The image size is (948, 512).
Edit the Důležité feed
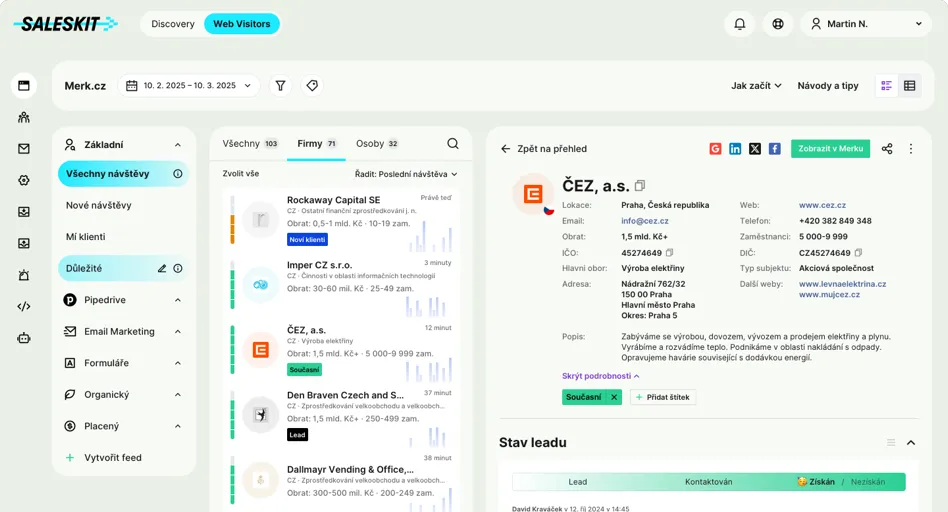tap(161, 268)
